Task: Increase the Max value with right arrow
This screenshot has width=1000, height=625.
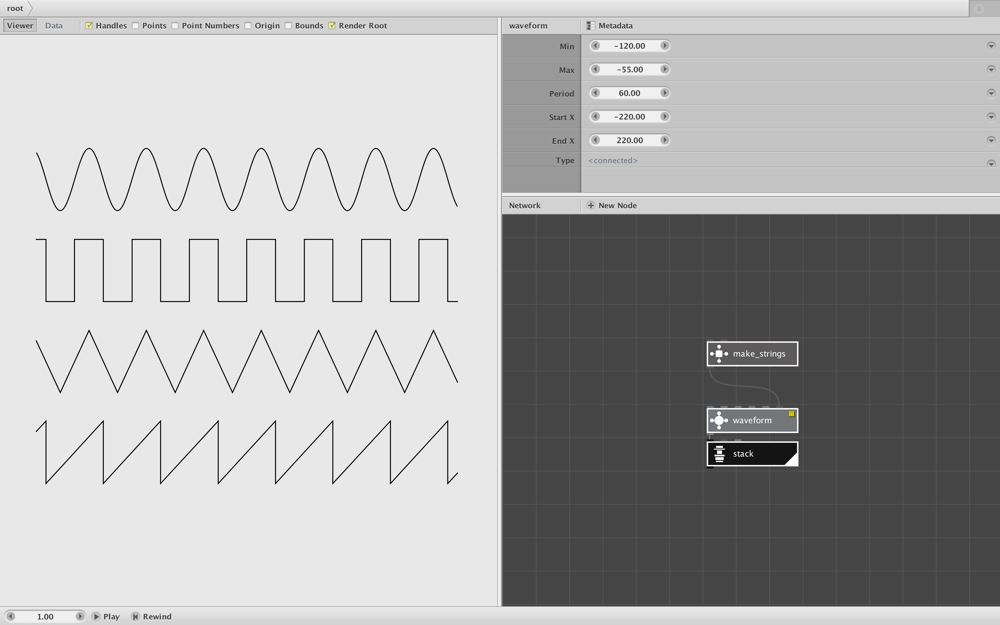Action: [x=665, y=70]
